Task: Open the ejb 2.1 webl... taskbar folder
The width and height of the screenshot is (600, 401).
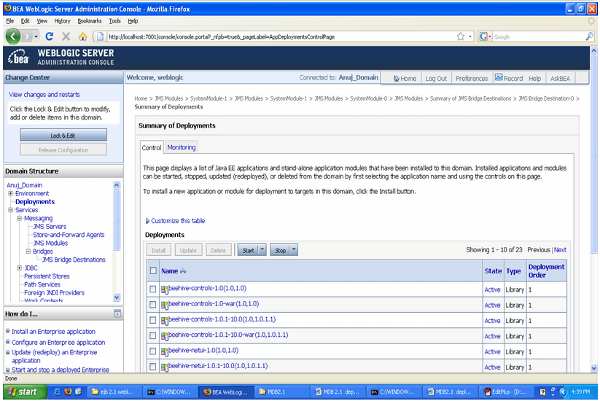Action: pyautogui.click(x=114, y=392)
